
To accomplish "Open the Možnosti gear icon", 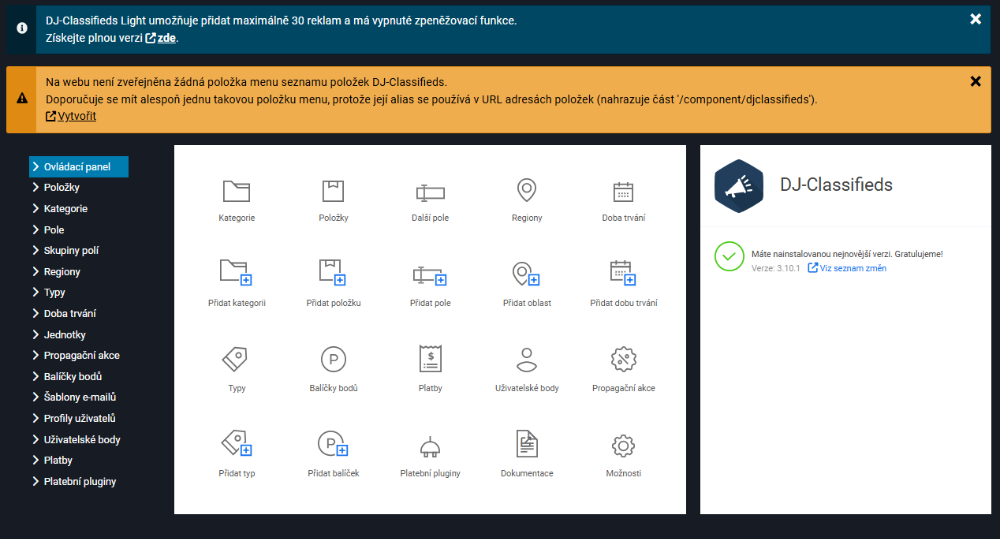I will pyautogui.click(x=623, y=445).
